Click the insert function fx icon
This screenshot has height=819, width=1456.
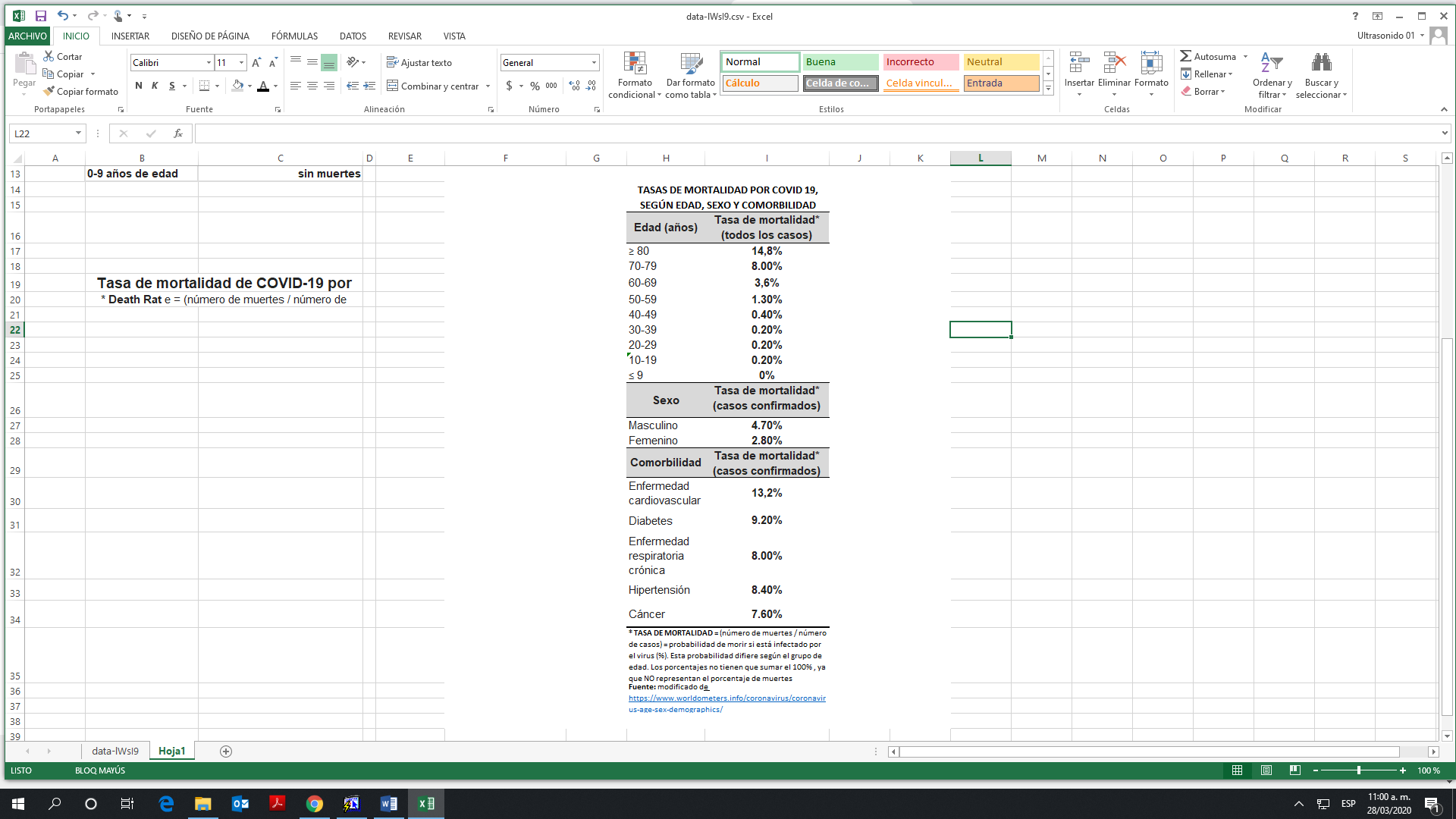(x=178, y=133)
